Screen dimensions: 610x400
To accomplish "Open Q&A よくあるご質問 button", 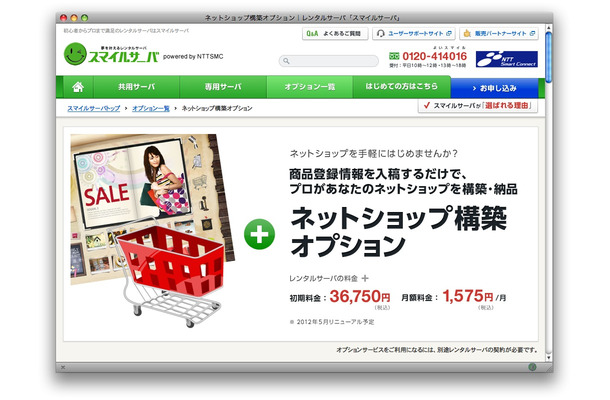I will [335, 33].
